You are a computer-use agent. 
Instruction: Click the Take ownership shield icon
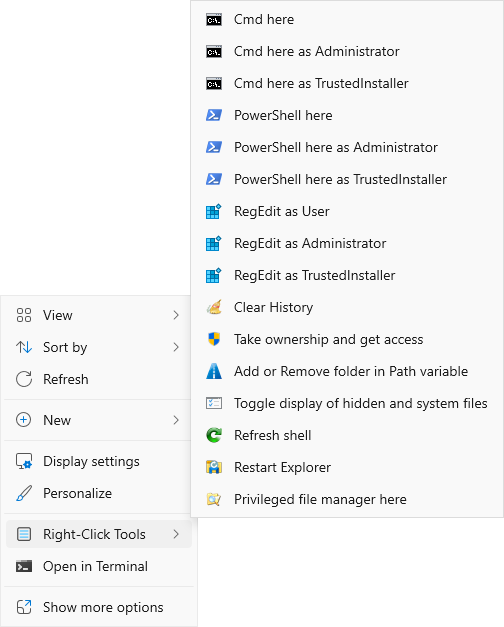coord(214,339)
